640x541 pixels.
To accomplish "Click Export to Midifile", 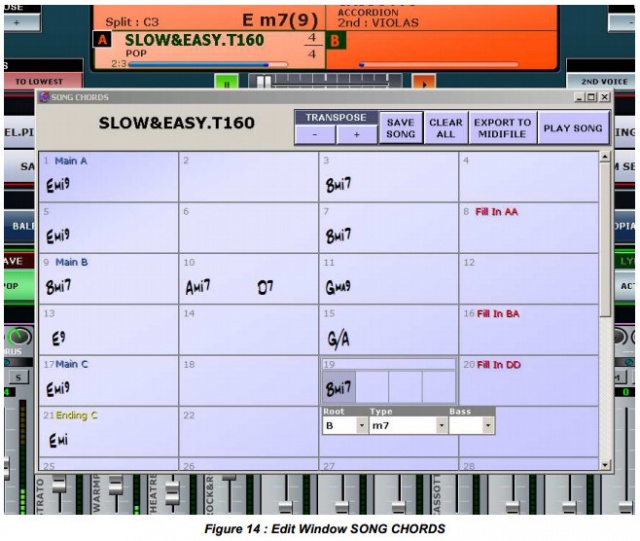I will [x=502, y=127].
